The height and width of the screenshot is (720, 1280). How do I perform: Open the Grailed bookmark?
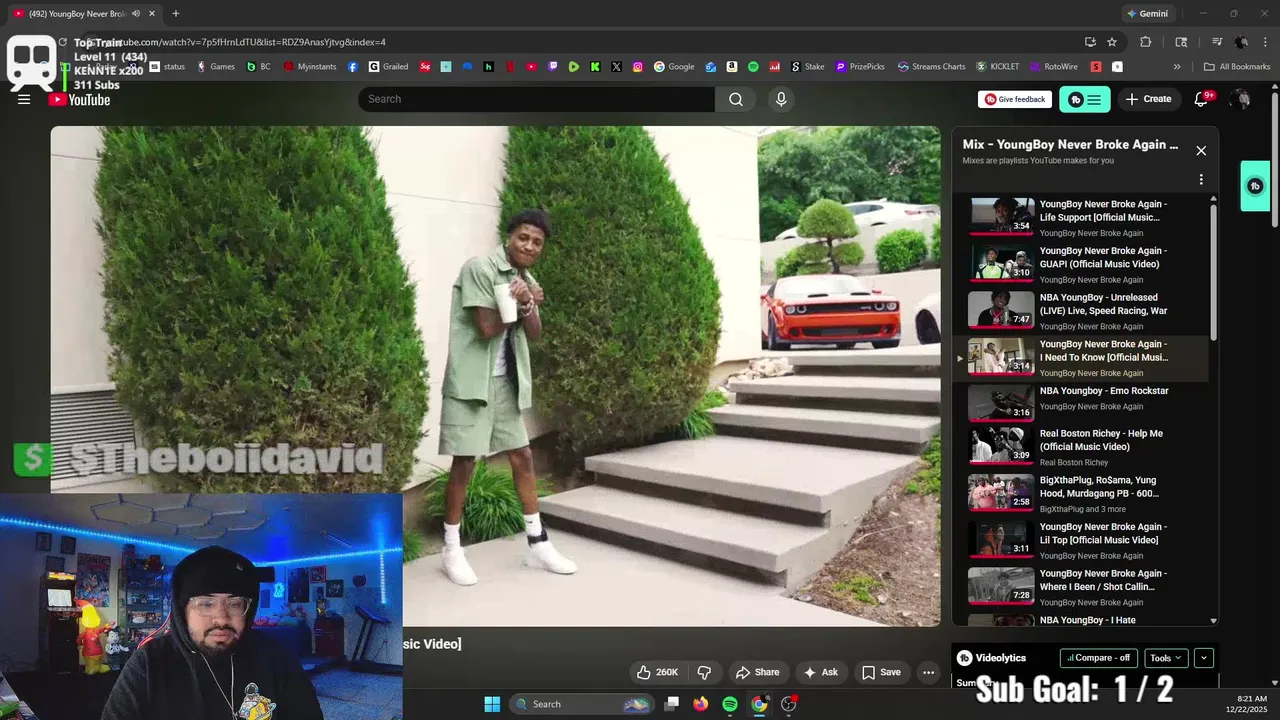tap(388, 67)
